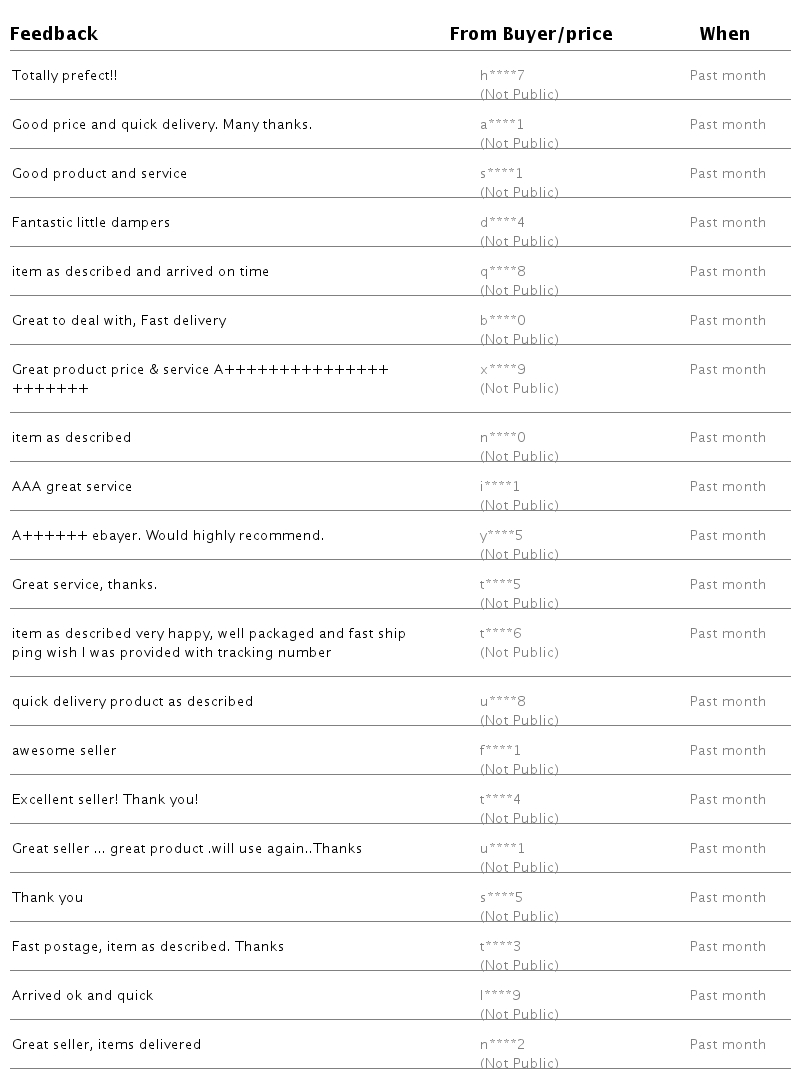
Task: Open buyer y****5's profile link
Action: coord(501,536)
